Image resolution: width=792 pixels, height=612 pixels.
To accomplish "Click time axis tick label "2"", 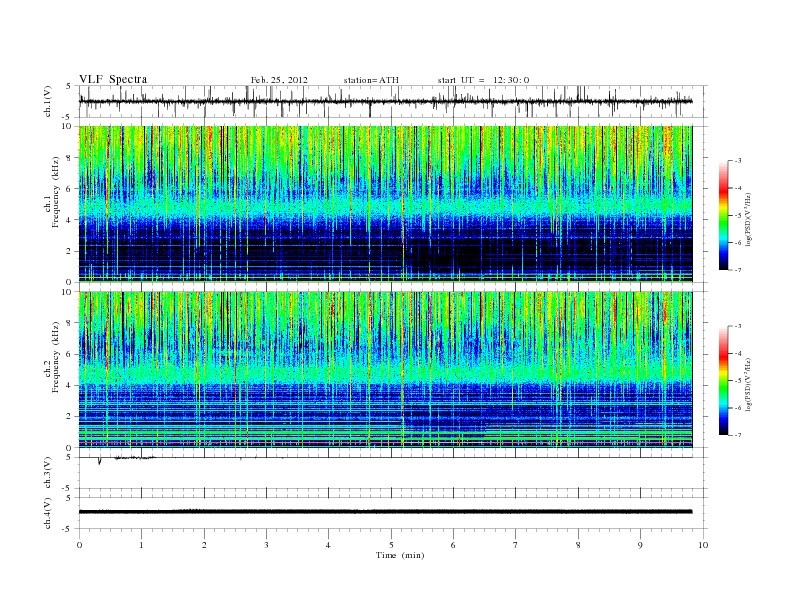I will (204, 545).
